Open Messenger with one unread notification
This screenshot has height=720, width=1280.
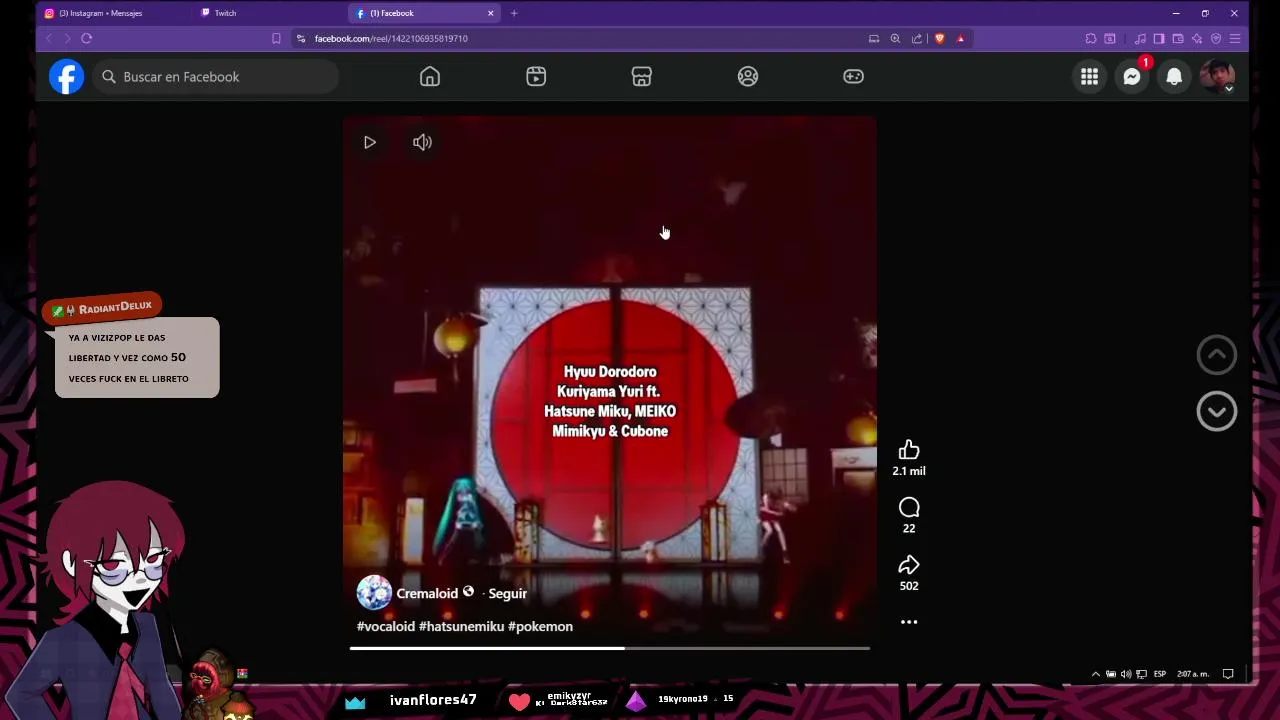pos(1132,77)
